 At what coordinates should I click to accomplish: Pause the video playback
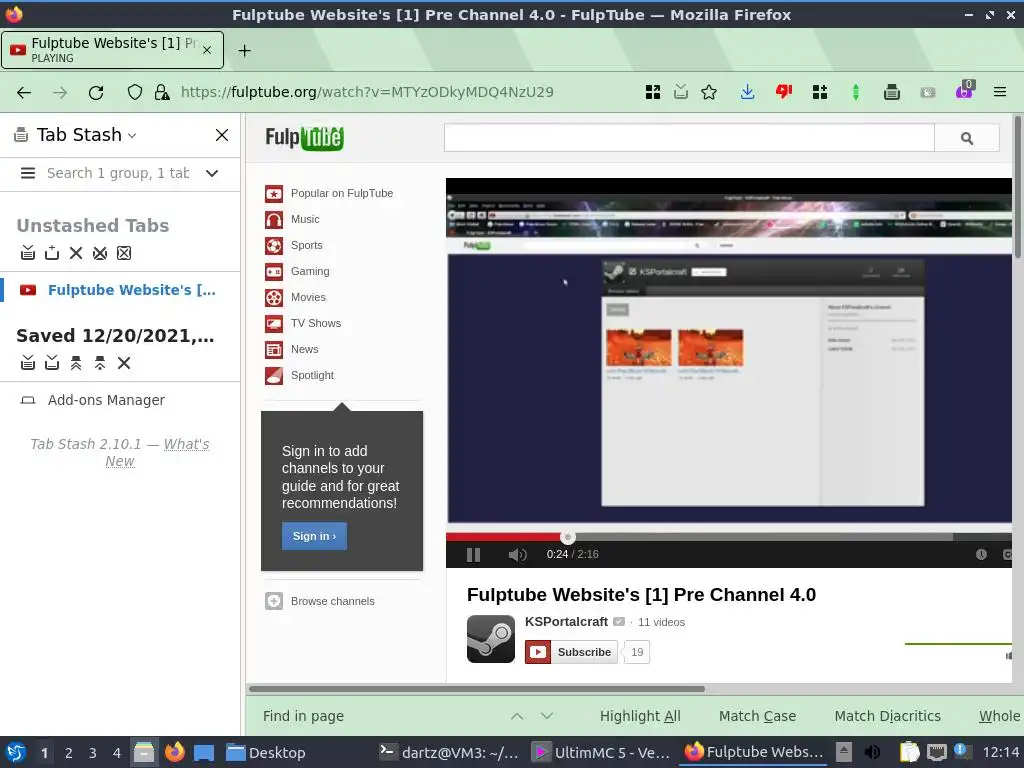click(x=473, y=554)
